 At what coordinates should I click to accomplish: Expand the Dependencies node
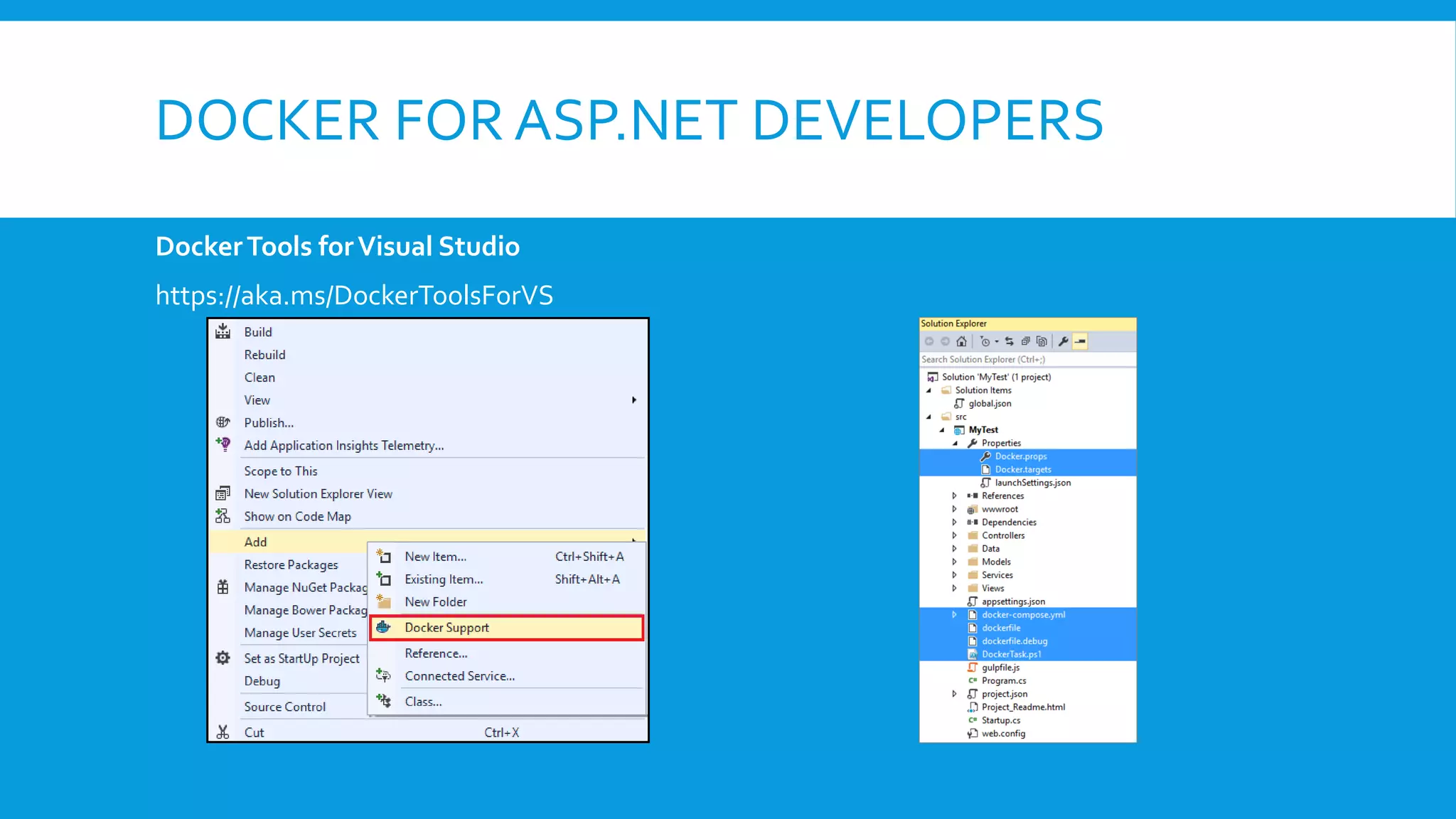click(x=955, y=523)
